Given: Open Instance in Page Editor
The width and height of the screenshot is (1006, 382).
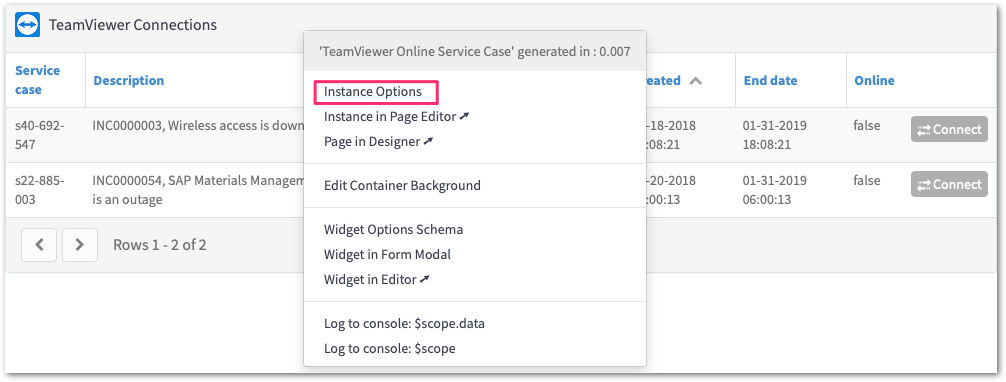Looking at the screenshot, I should pyautogui.click(x=396, y=117).
